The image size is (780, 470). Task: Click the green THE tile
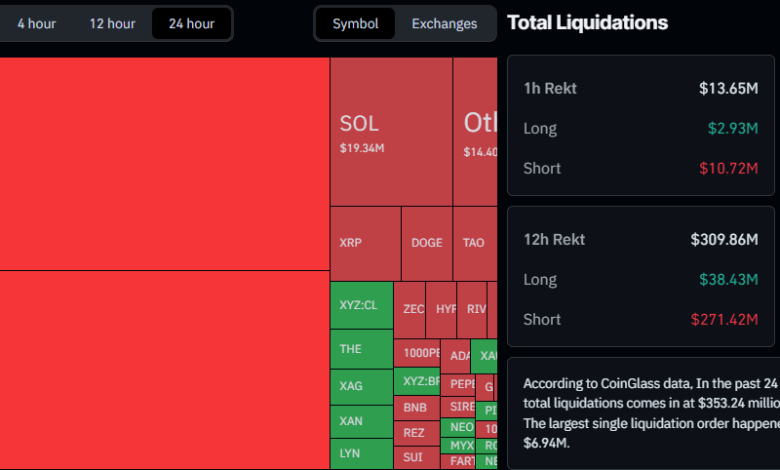361,349
